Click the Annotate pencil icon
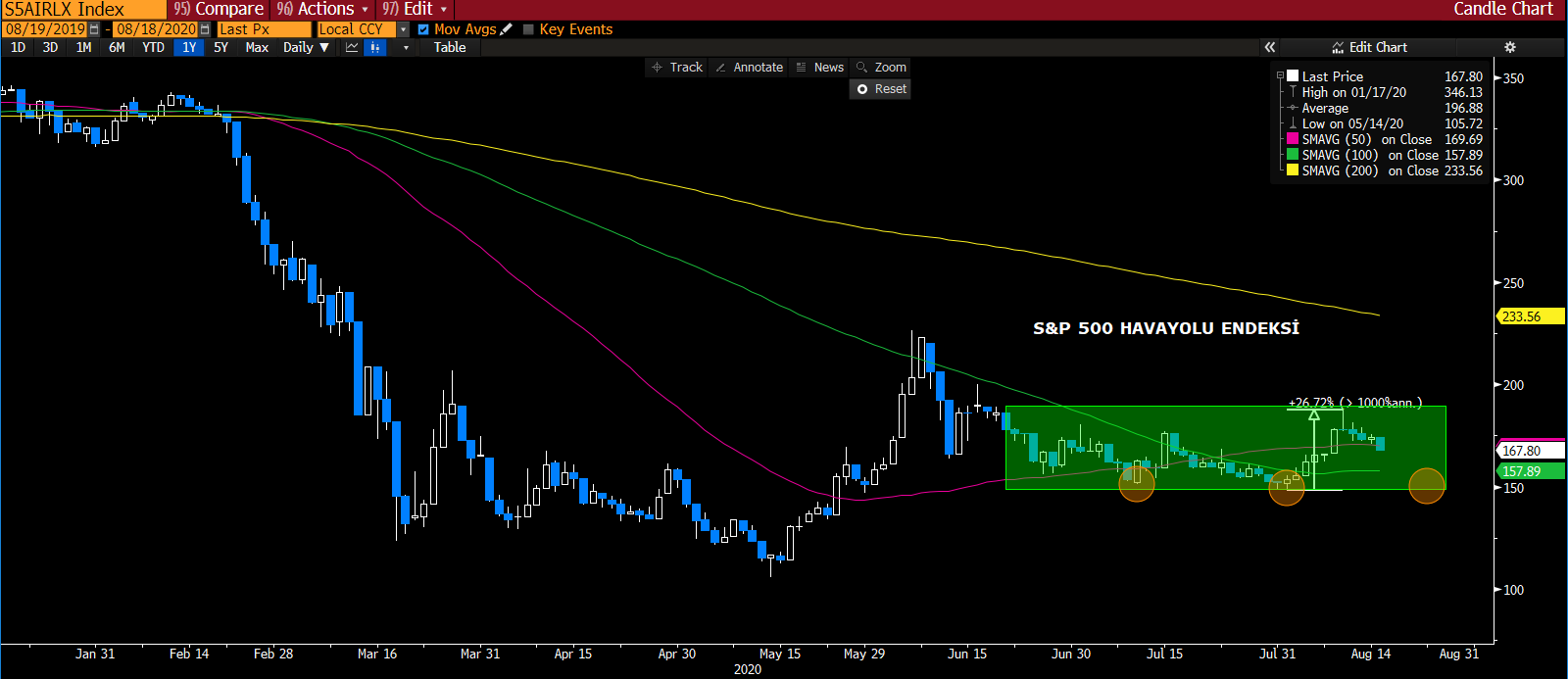Screen dimensions: 1568x679 click(x=720, y=68)
